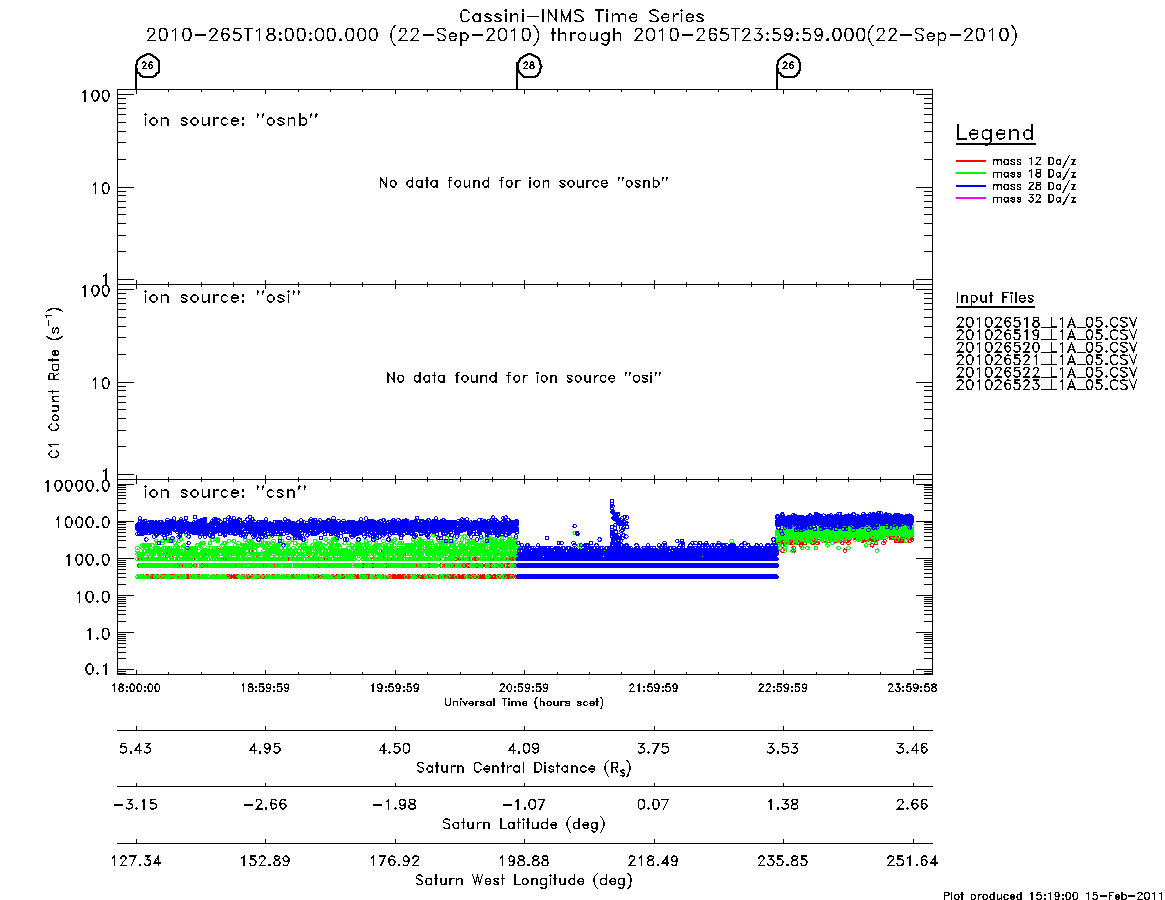
Task: Click the Universal Time (hours scet) label
Action: (524, 702)
